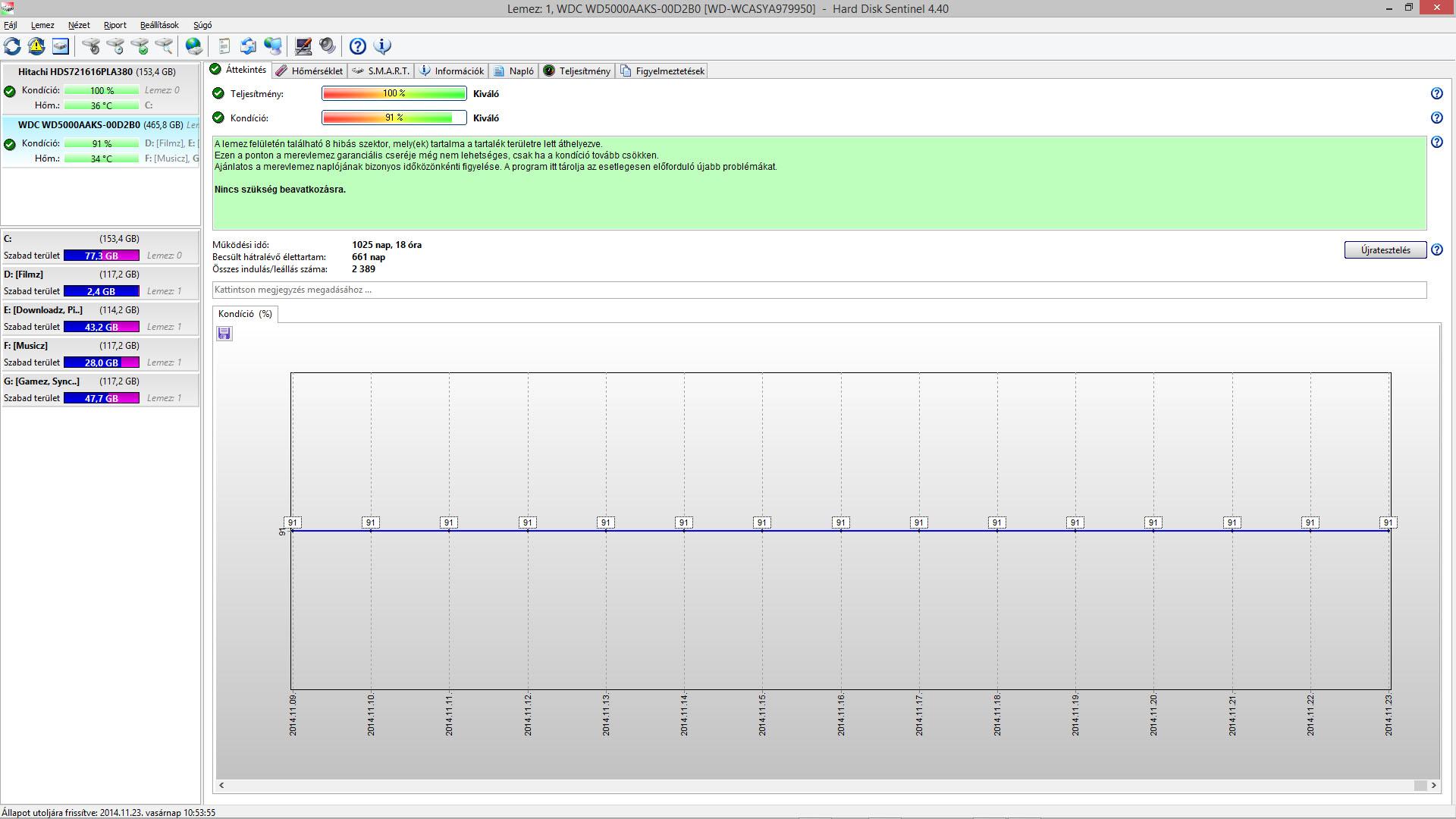Click the chart's right scroll arrow
1456x819 pixels.
1433,786
